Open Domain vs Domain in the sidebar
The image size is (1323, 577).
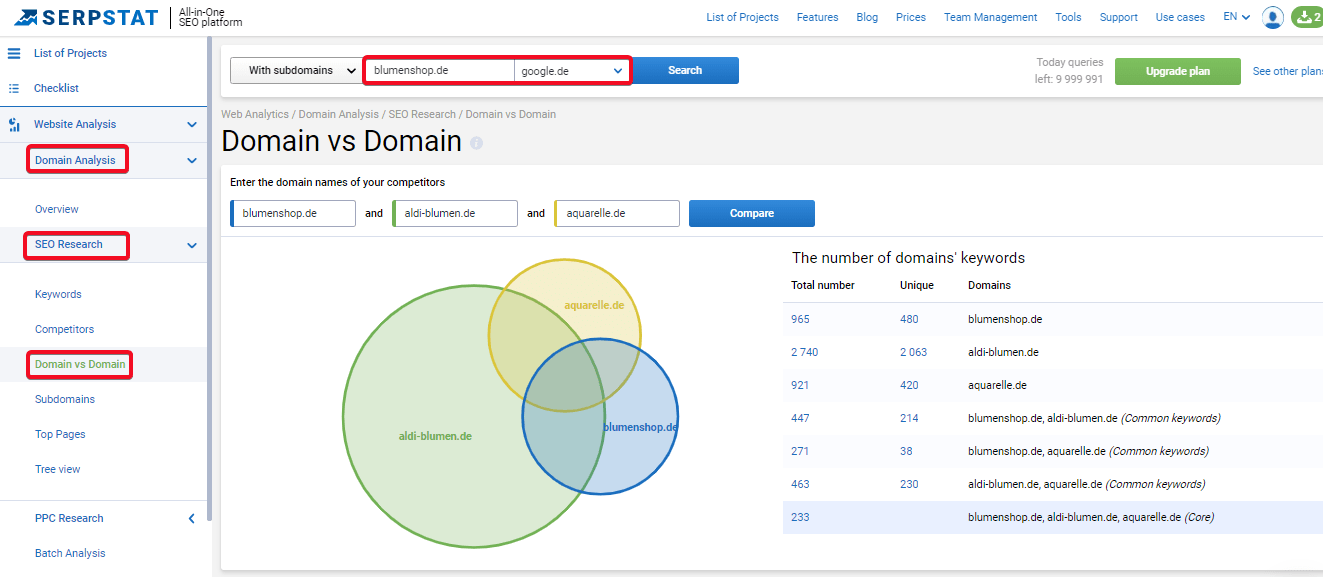point(80,364)
